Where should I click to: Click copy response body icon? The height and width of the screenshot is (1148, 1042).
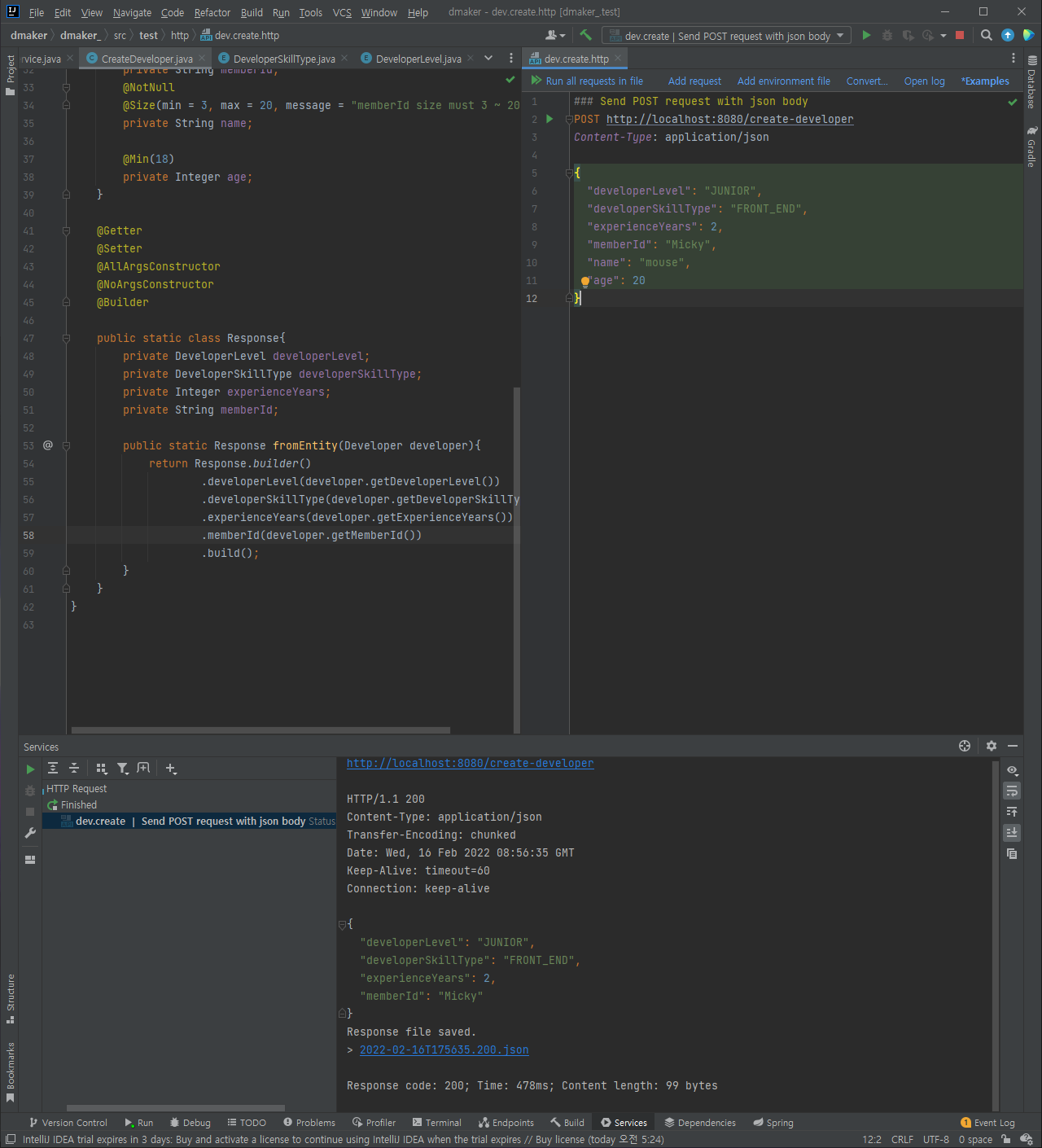click(x=1012, y=853)
